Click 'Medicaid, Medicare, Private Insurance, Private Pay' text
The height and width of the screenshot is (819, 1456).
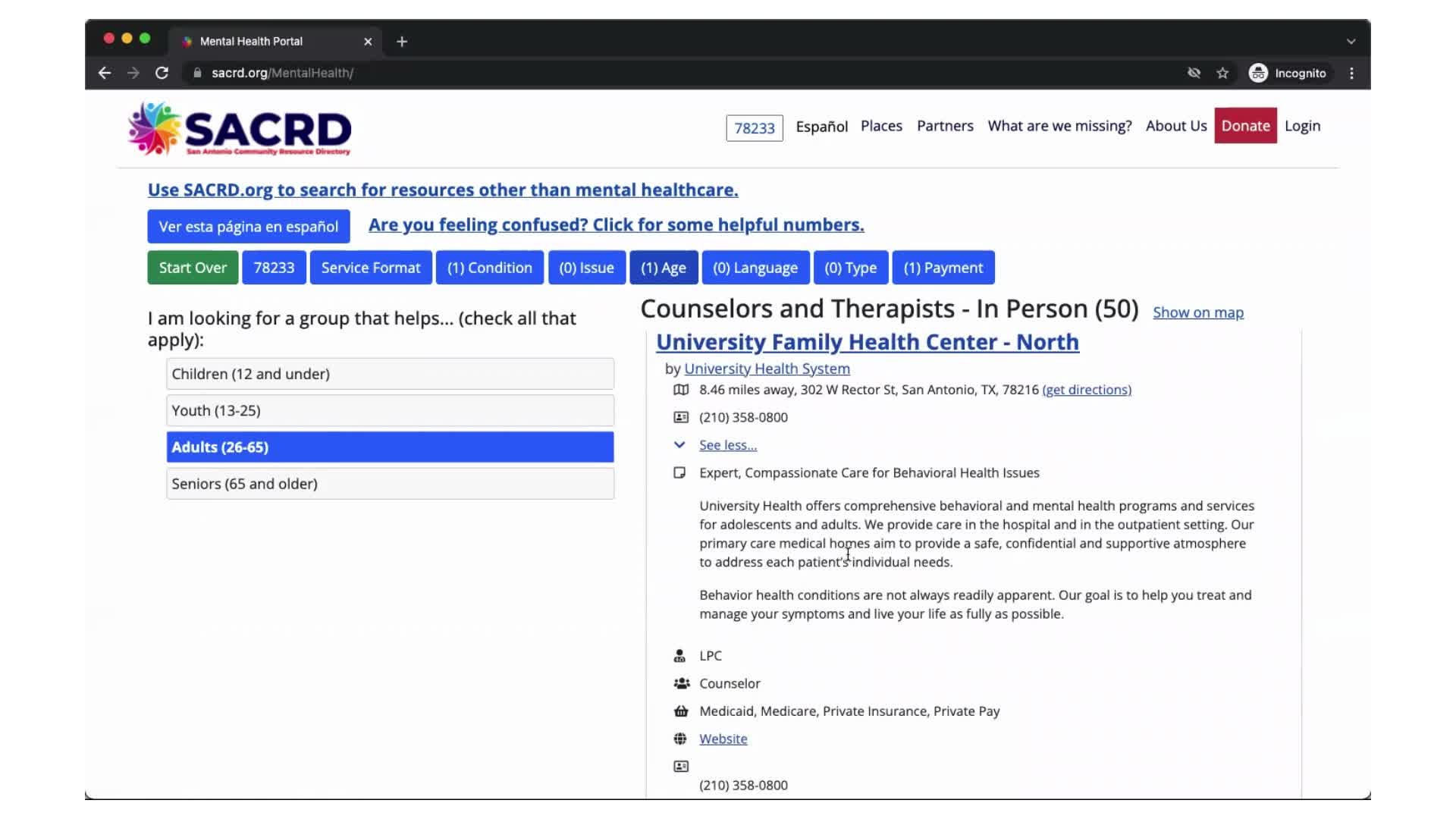pos(849,711)
